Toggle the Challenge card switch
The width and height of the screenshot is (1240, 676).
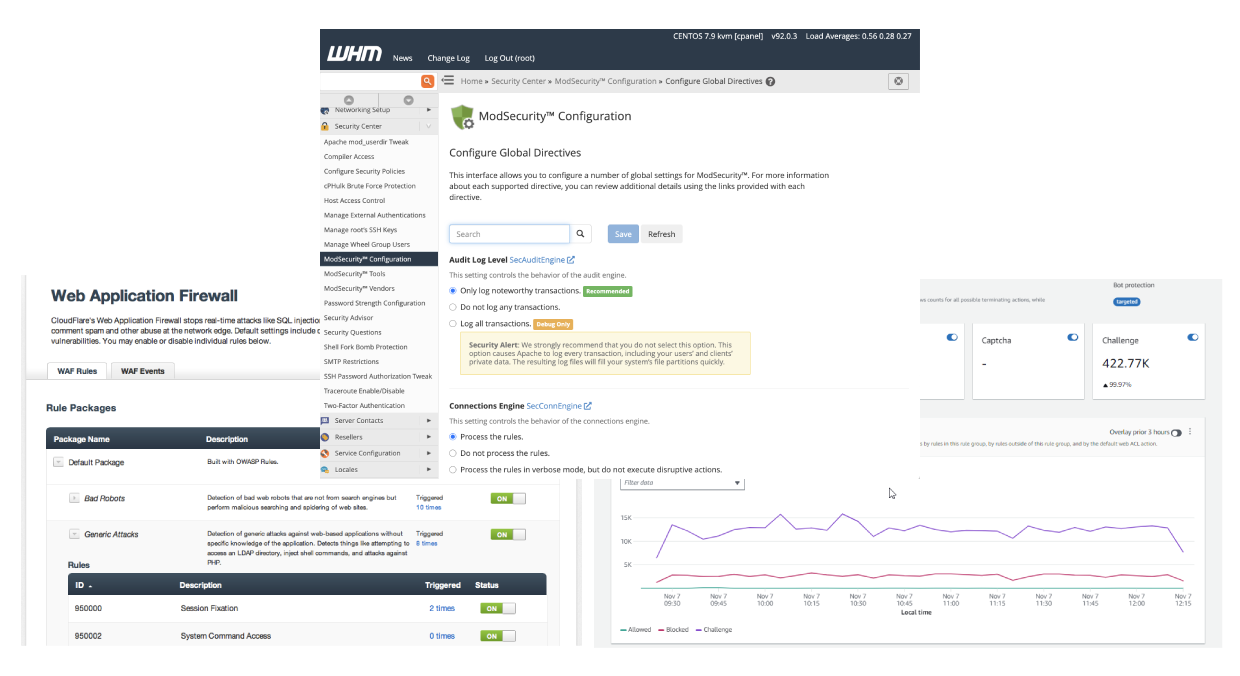point(1193,338)
